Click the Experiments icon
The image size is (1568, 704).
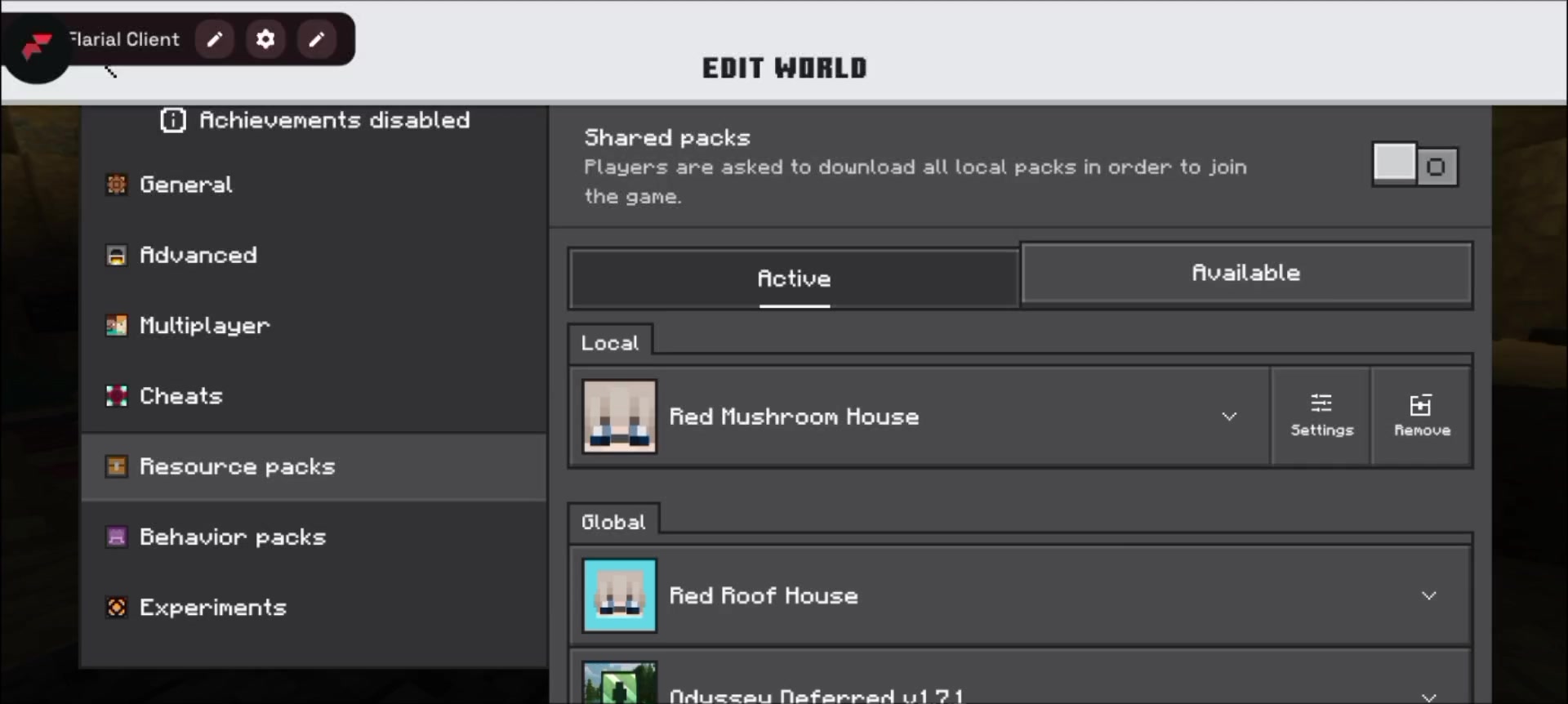[117, 607]
